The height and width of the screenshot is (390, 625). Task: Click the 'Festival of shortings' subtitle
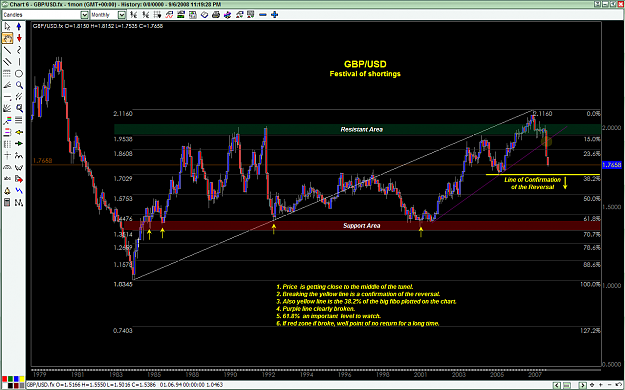point(365,74)
